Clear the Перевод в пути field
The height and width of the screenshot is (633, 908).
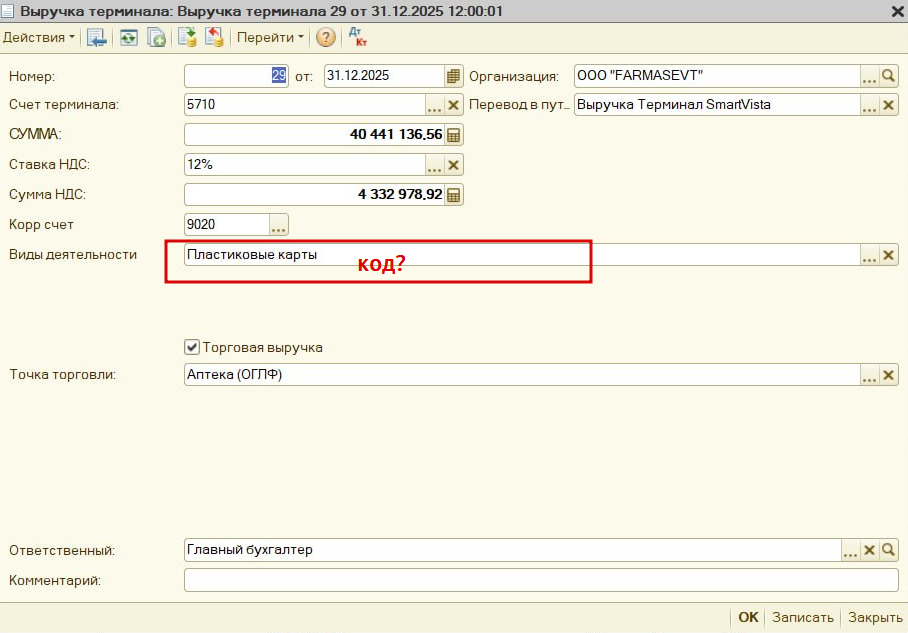[888, 105]
